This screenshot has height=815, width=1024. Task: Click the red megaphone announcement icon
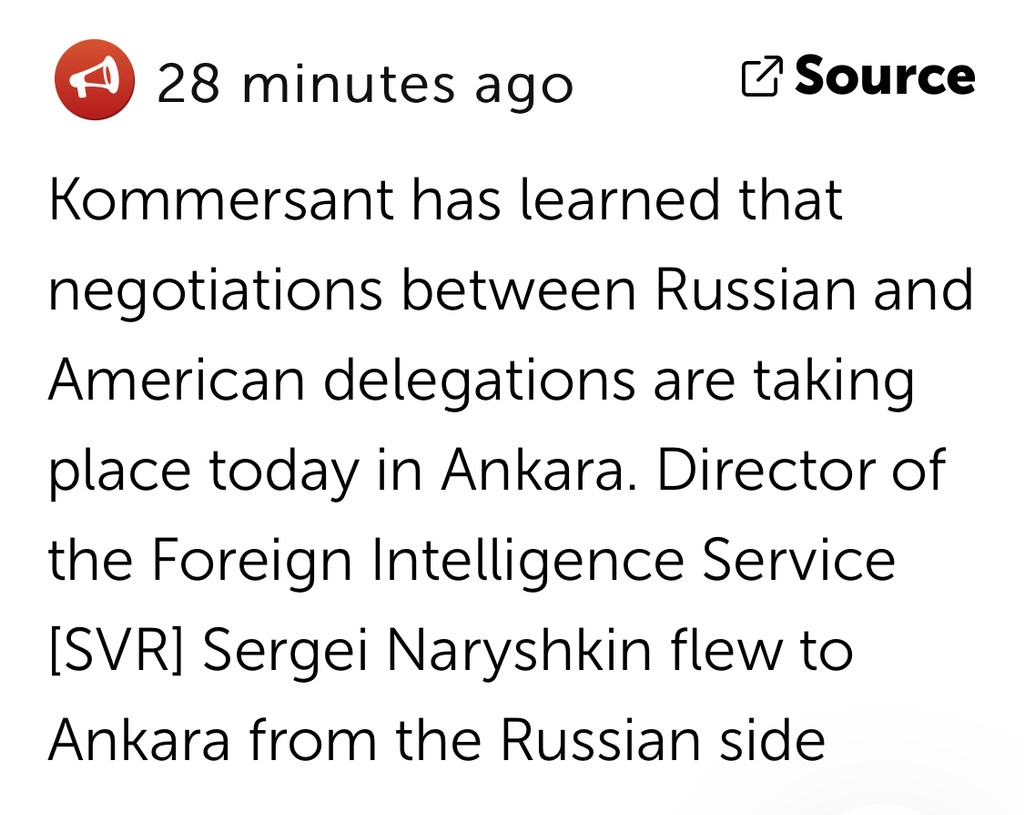(x=94, y=80)
